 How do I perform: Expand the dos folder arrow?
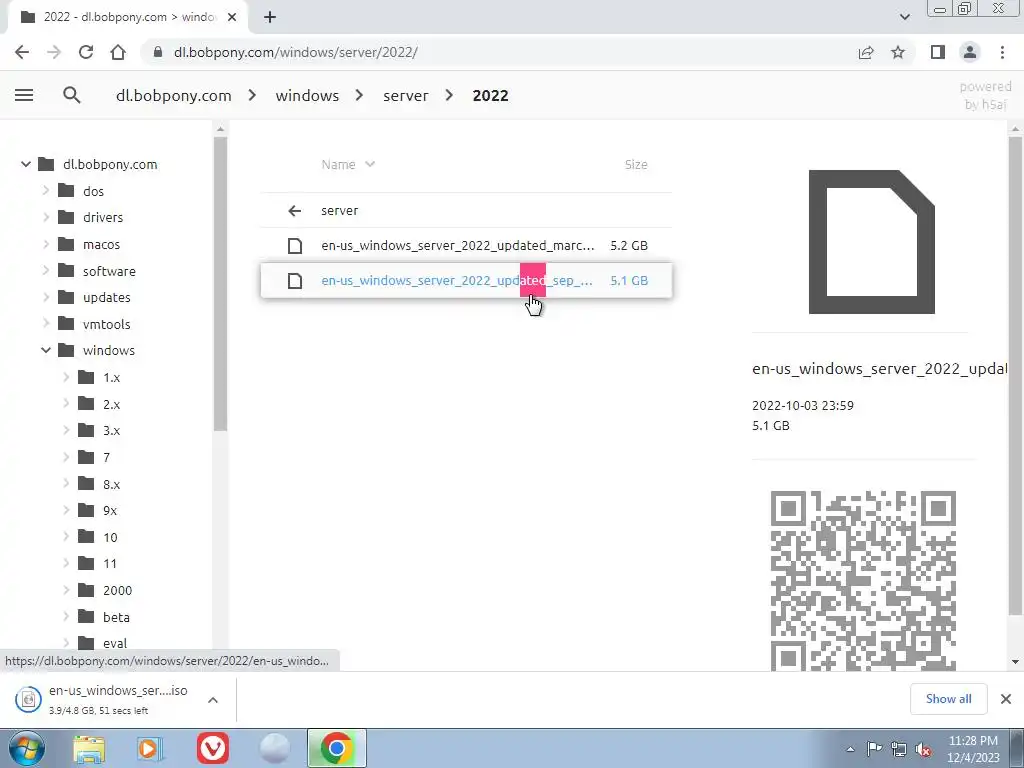coord(46,191)
